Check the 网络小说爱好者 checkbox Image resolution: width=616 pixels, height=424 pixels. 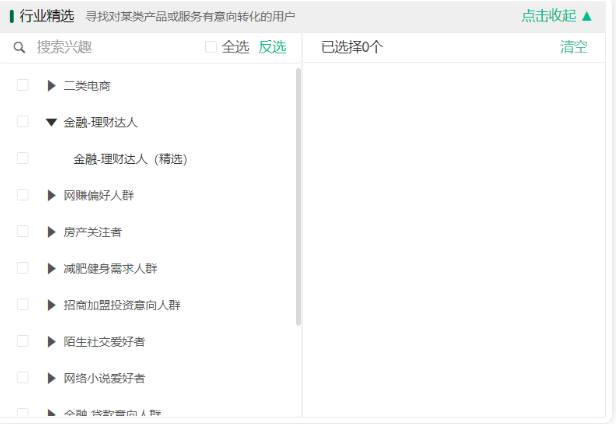[x=23, y=377]
